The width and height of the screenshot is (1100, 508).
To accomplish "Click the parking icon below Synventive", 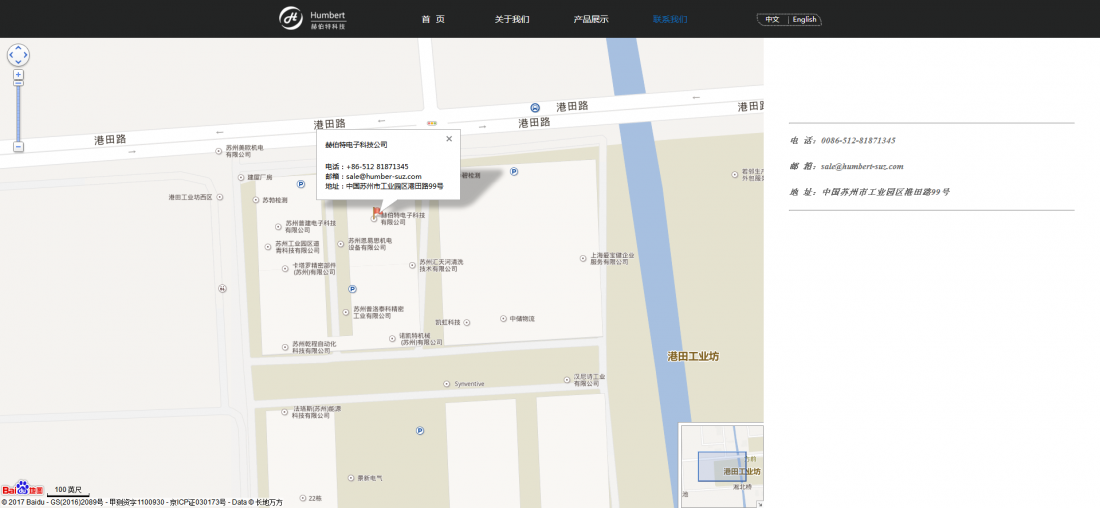I will tap(420, 430).
